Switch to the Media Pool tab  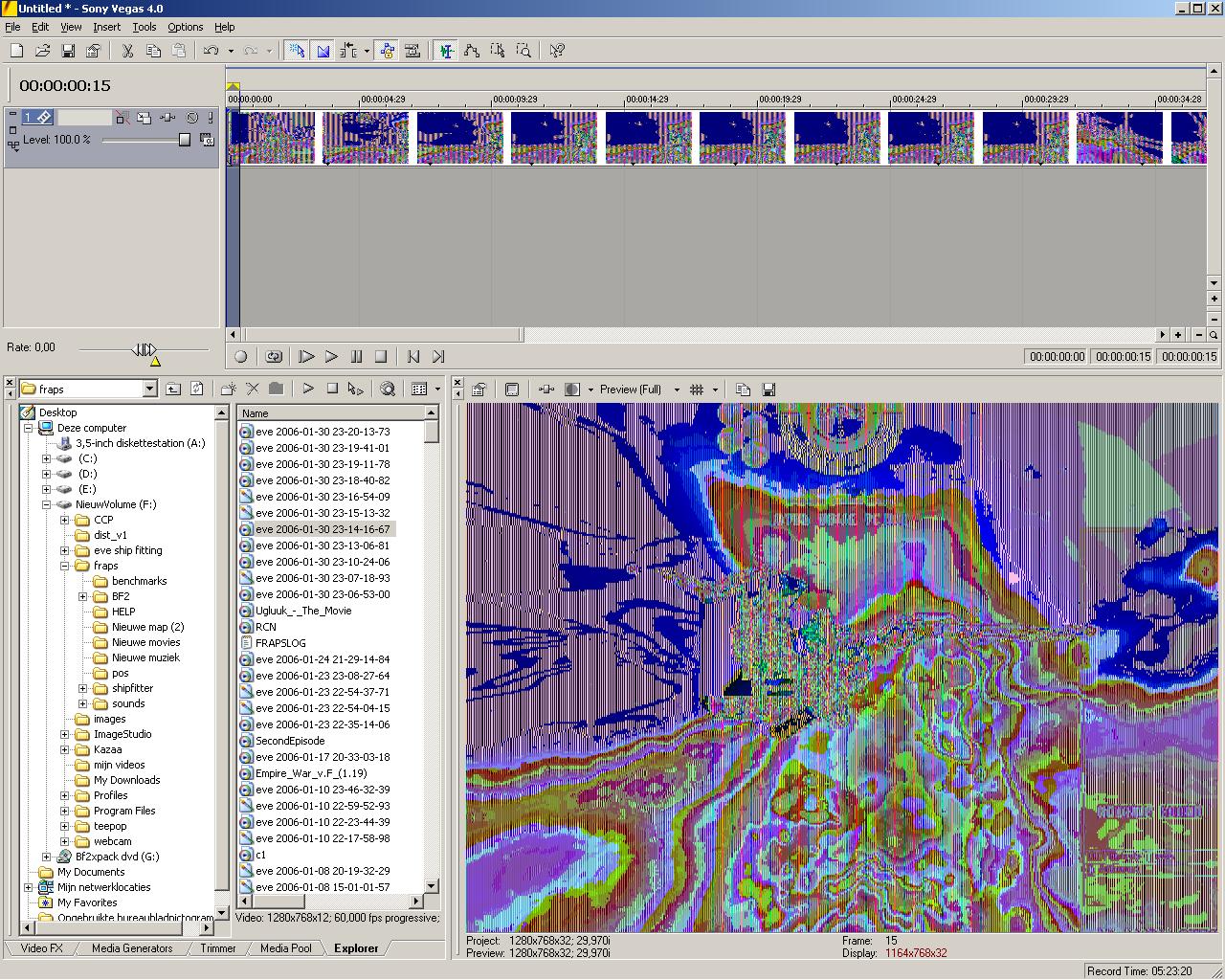pyautogui.click(x=285, y=948)
